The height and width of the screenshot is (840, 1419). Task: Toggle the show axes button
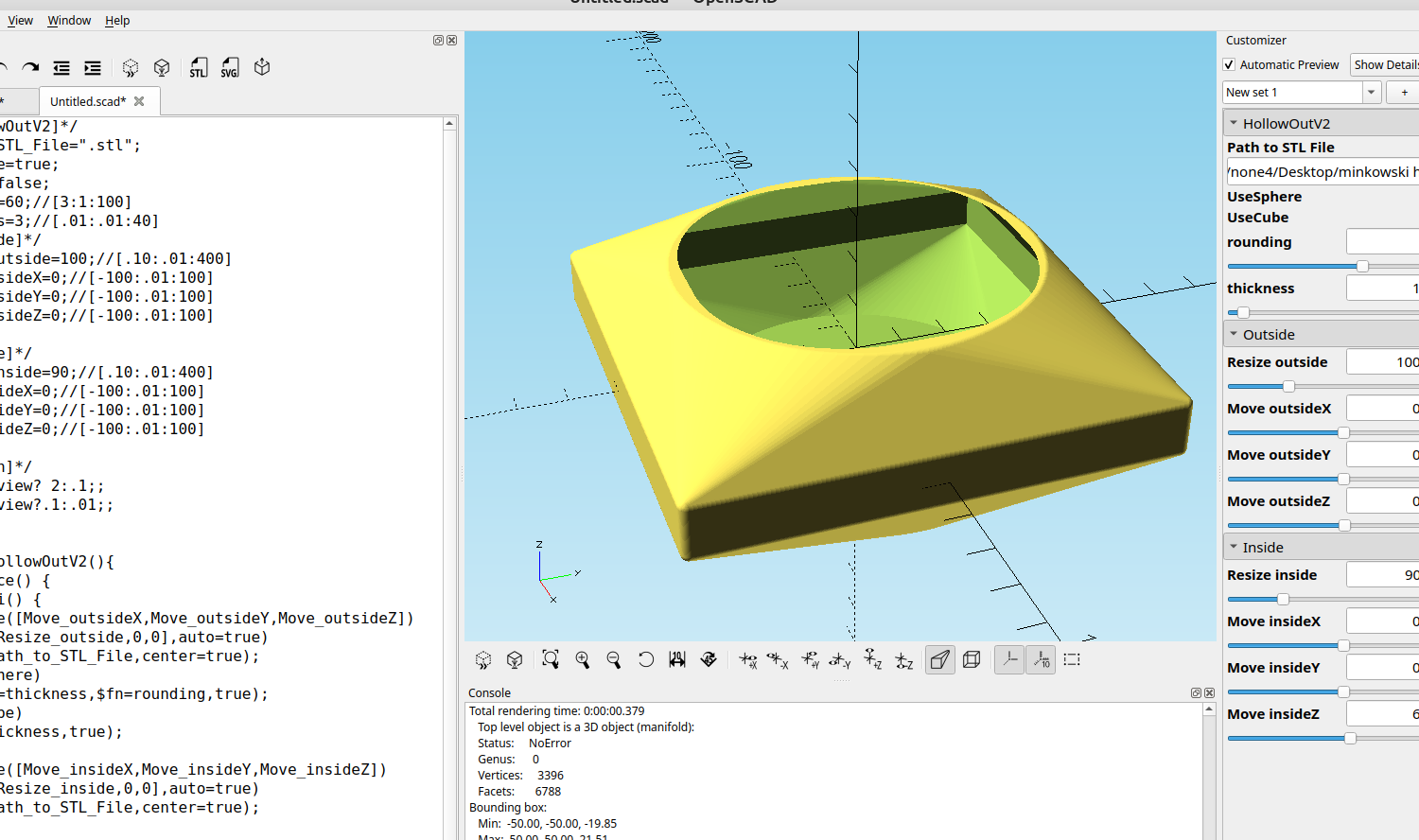point(1009,660)
